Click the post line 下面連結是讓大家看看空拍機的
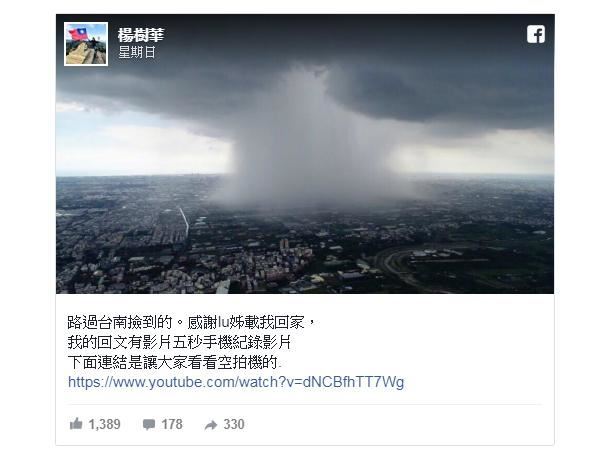The image size is (599, 455). (174, 362)
